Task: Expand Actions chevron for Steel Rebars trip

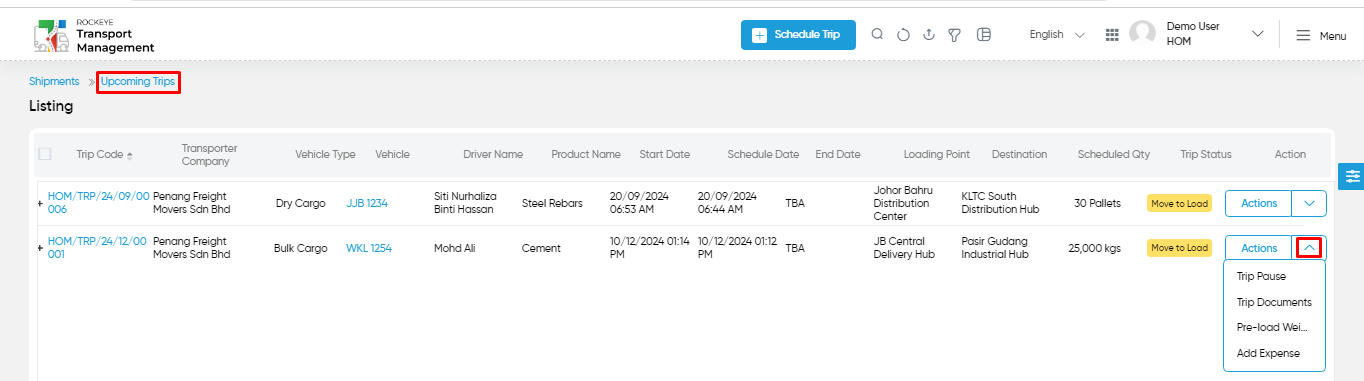Action: click(1309, 203)
